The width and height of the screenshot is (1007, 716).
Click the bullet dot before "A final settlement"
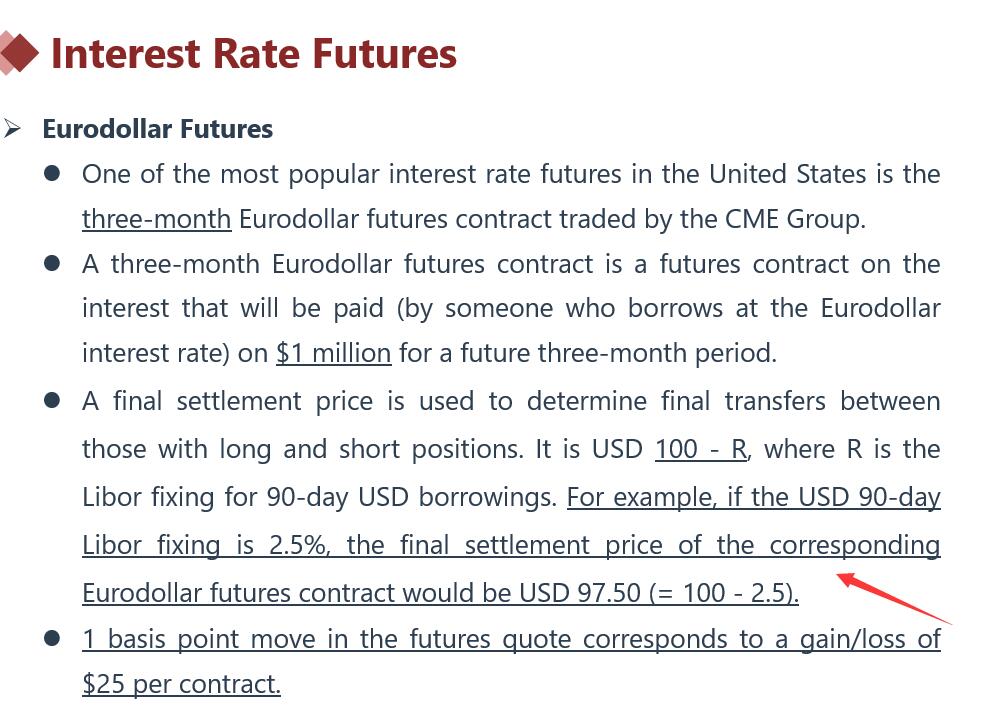pos(53,401)
